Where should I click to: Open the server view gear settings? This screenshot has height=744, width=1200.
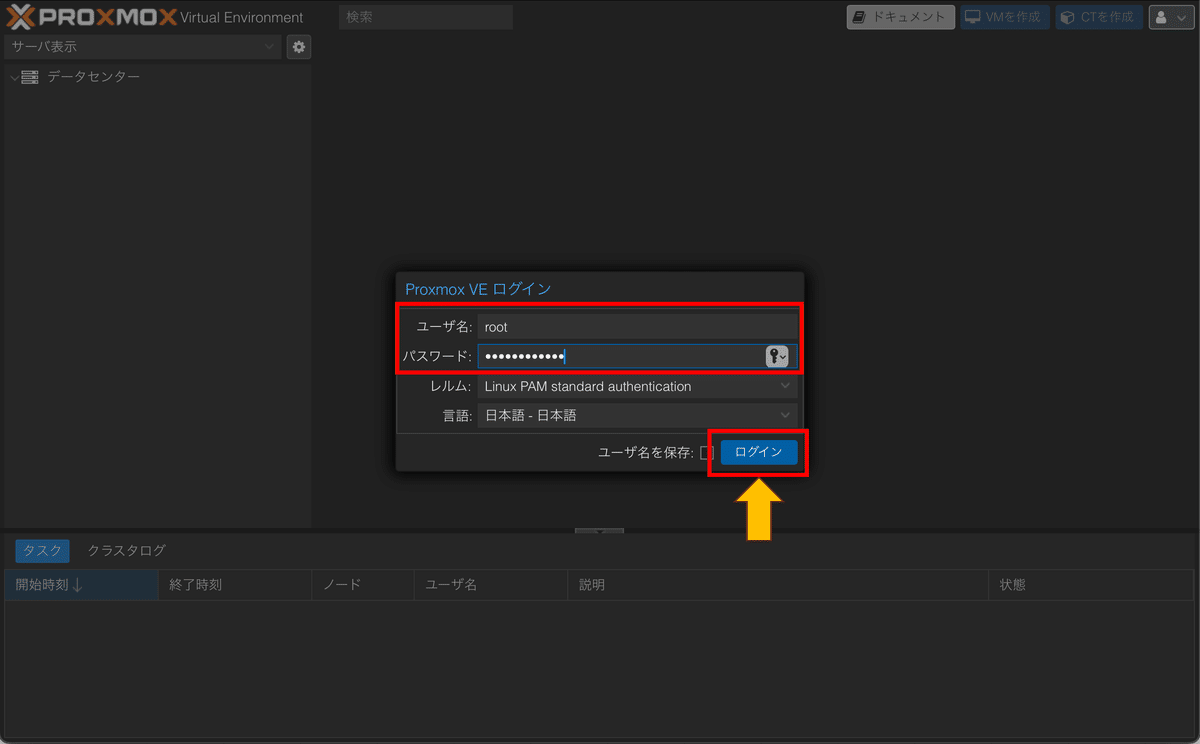tap(298, 47)
